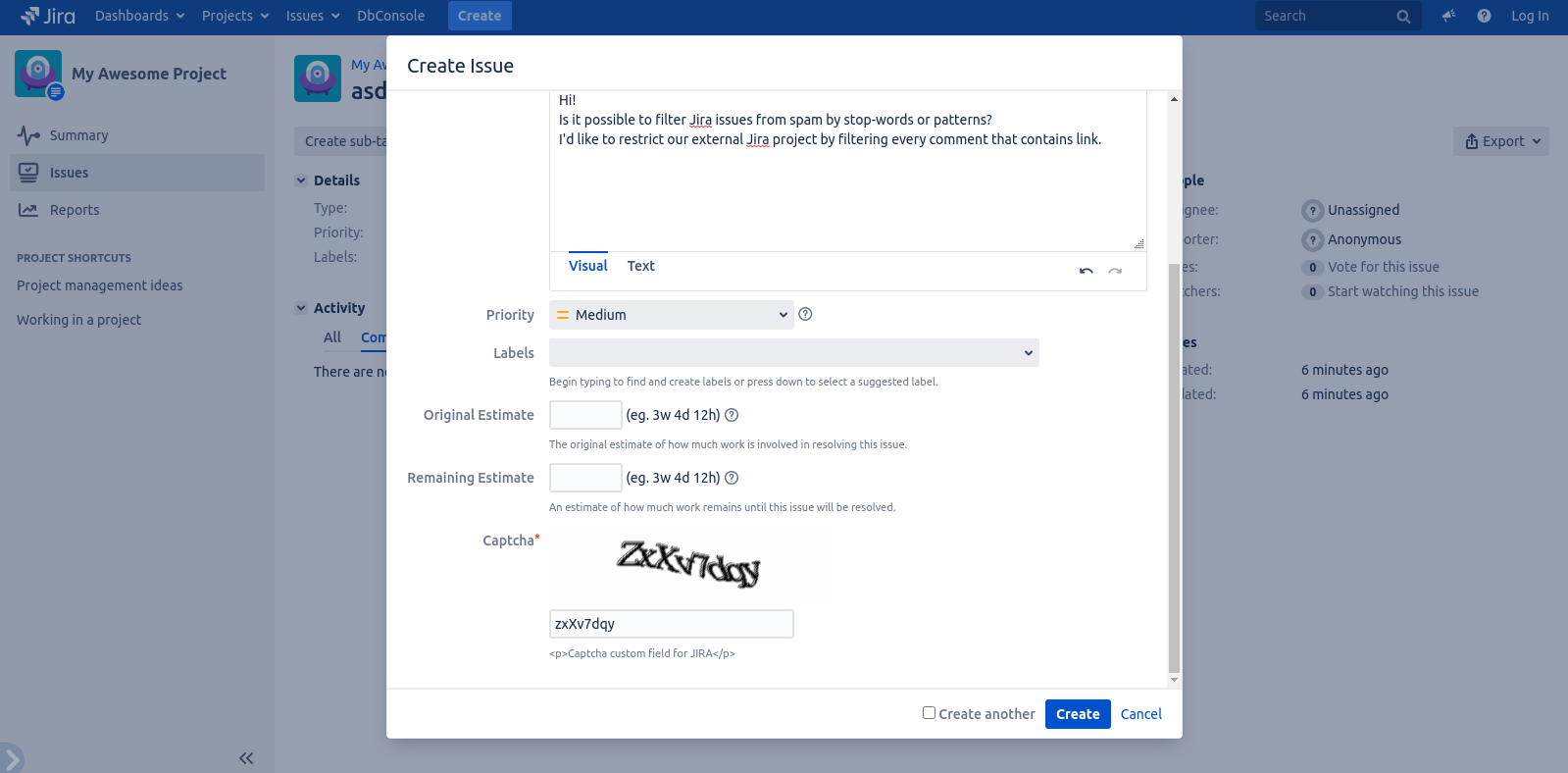Viewport: 1568px width, 773px height.
Task: Open the feedback megaphone icon
Action: pyautogui.click(x=1448, y=16)
